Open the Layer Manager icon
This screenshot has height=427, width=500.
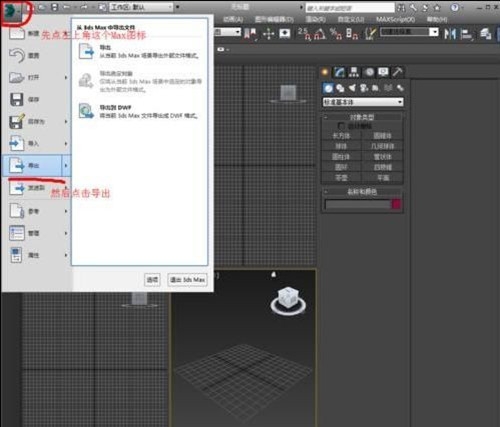click(485, 34)
